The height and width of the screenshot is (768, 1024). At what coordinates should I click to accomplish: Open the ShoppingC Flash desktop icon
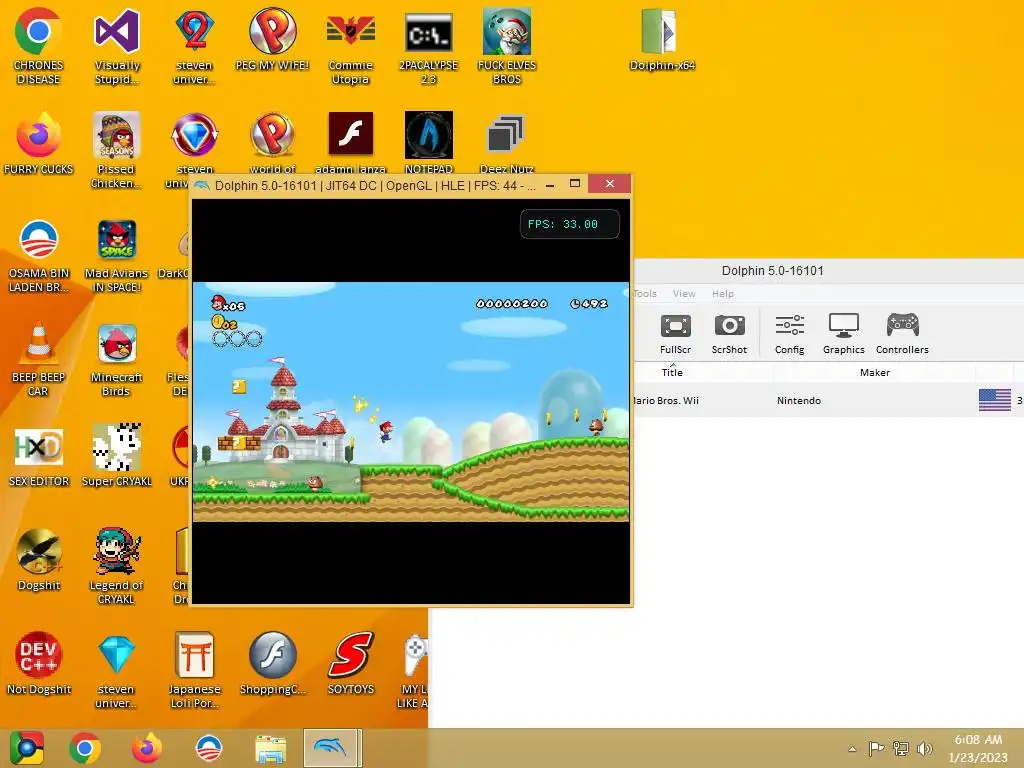(x=272, y=663)
